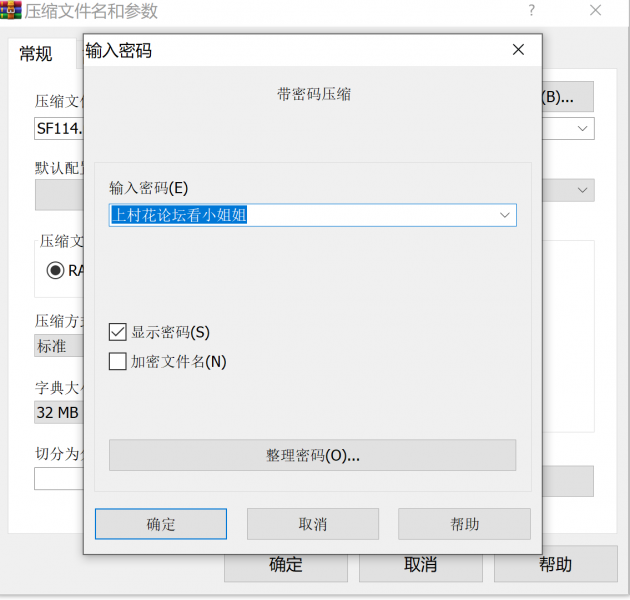The image size is (630, 600).
Task: Click the bottom 帮助 button of main window
Action: coord(555,565)
